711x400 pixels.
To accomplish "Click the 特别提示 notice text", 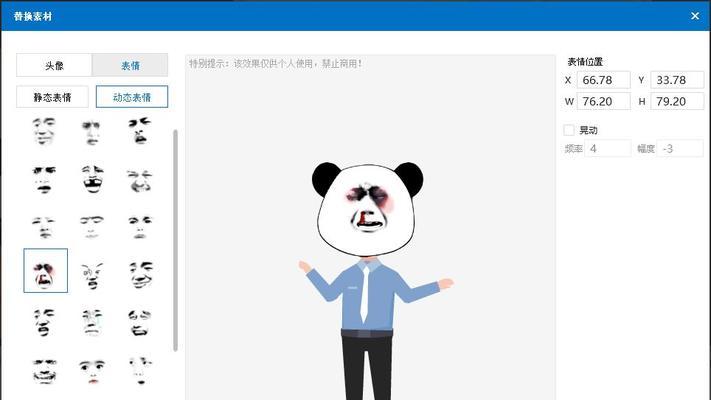I will pyautogui.click(x=276, y=63).
